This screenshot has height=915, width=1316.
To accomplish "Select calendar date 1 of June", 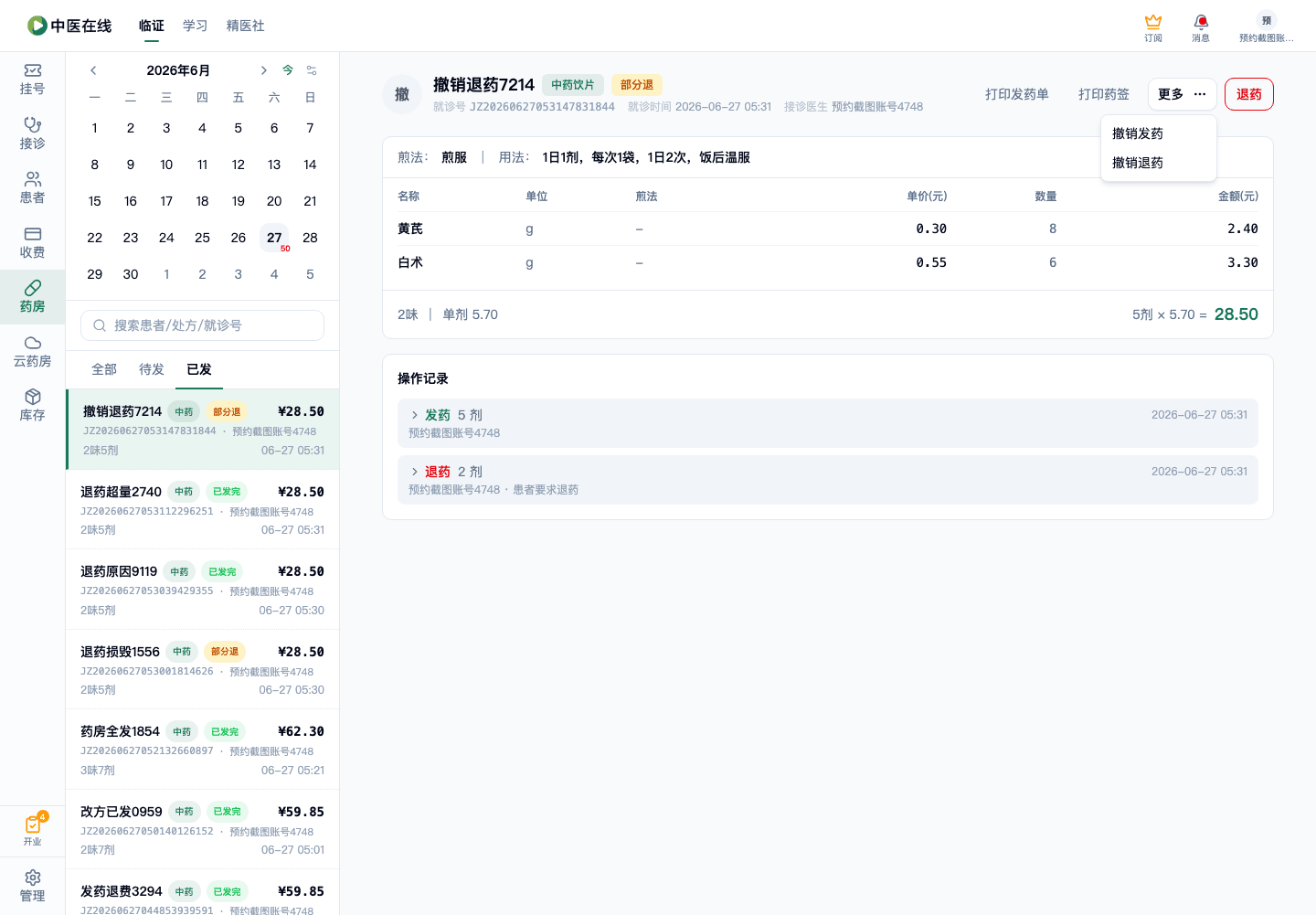I will coord(95,128).
